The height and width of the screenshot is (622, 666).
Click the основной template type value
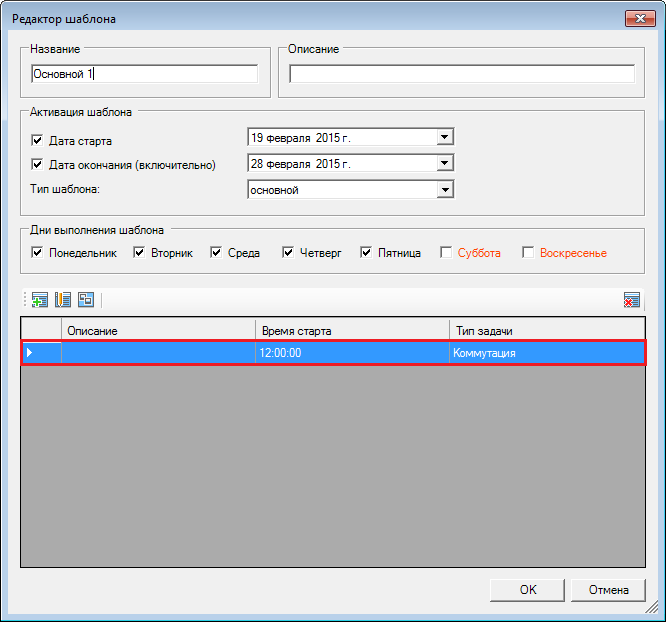pos(274,190)
